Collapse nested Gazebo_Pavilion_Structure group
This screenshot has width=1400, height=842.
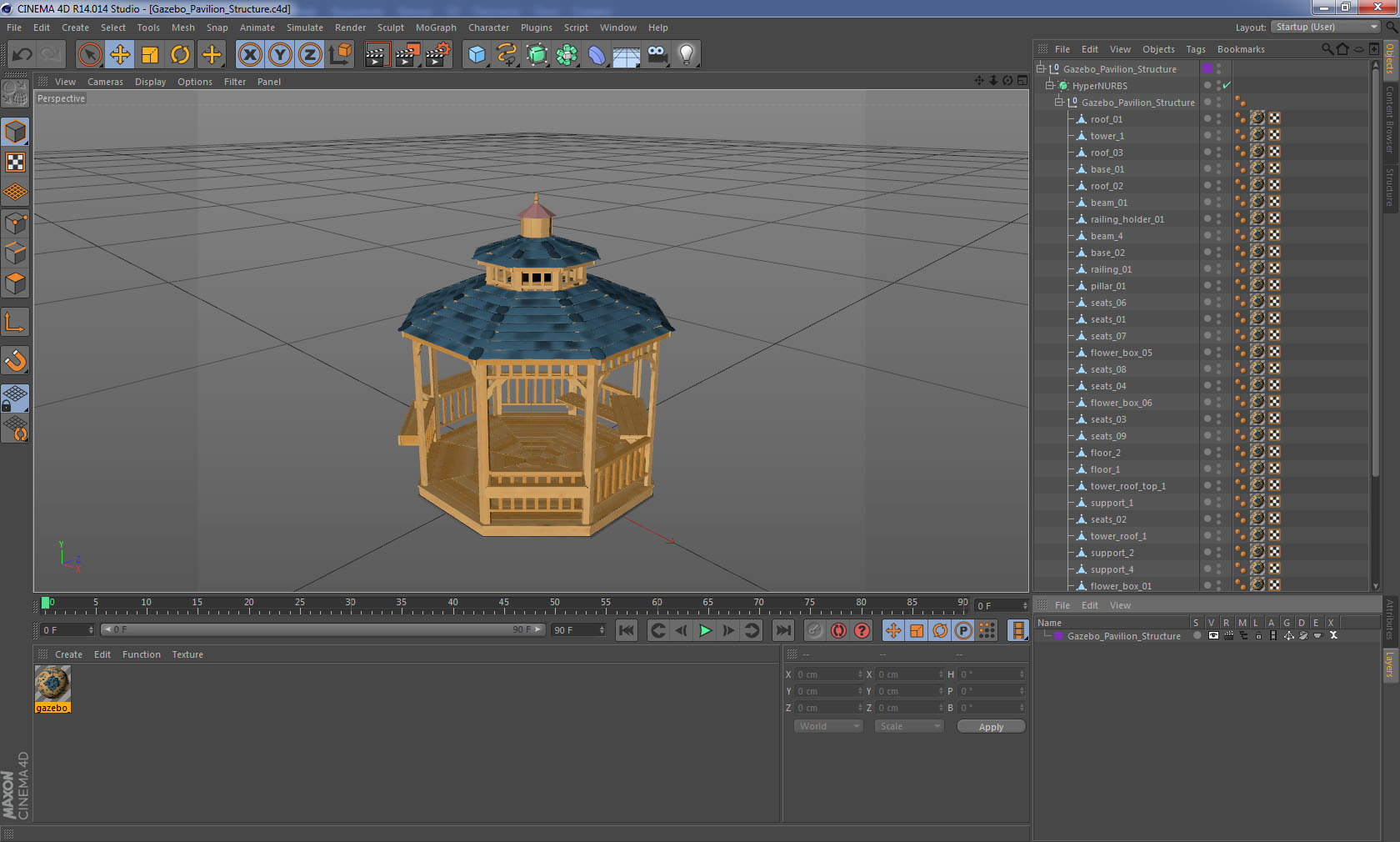tap(1059, 102)
